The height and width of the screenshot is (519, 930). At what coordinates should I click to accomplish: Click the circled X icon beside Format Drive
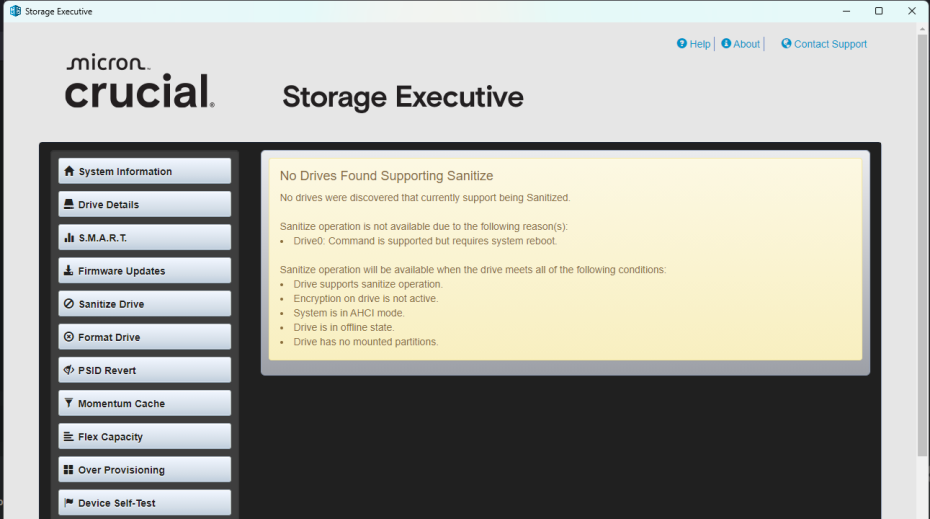(x=69, y=337)
